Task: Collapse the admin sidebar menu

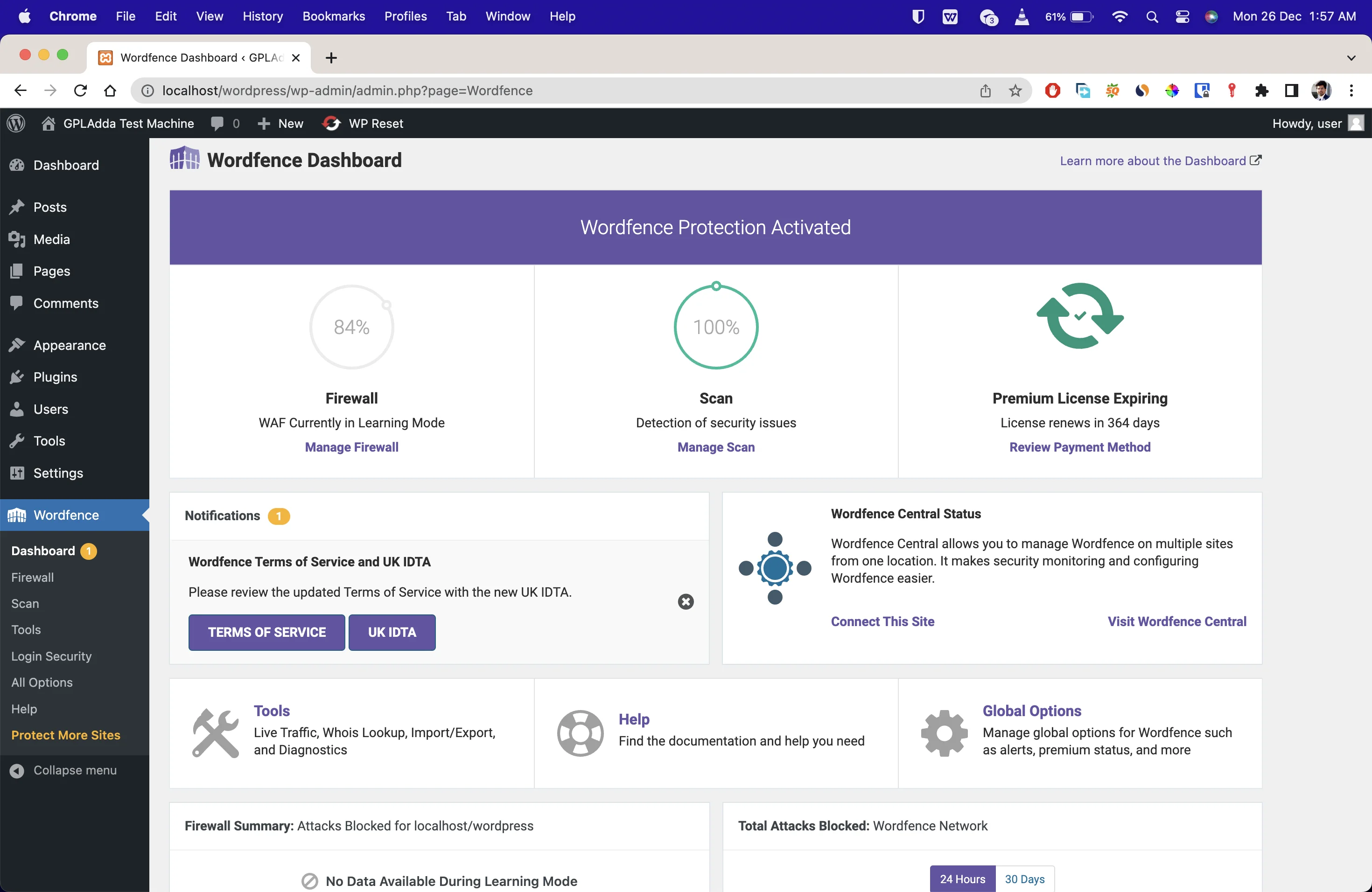Action: coord(63,770)
